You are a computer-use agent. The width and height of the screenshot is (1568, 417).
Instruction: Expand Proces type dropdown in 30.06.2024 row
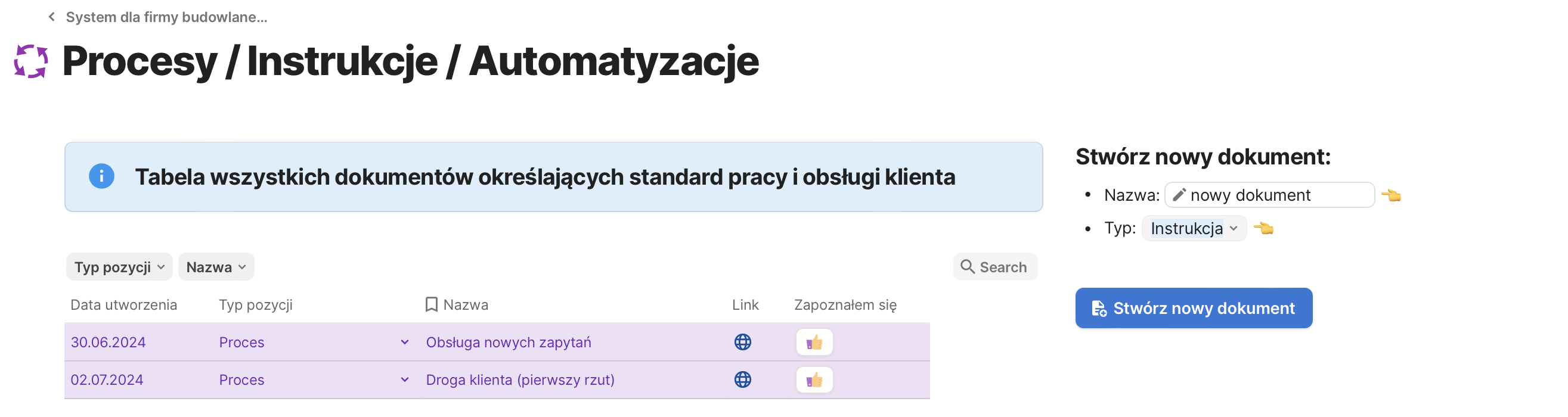[x=405, y=342]
